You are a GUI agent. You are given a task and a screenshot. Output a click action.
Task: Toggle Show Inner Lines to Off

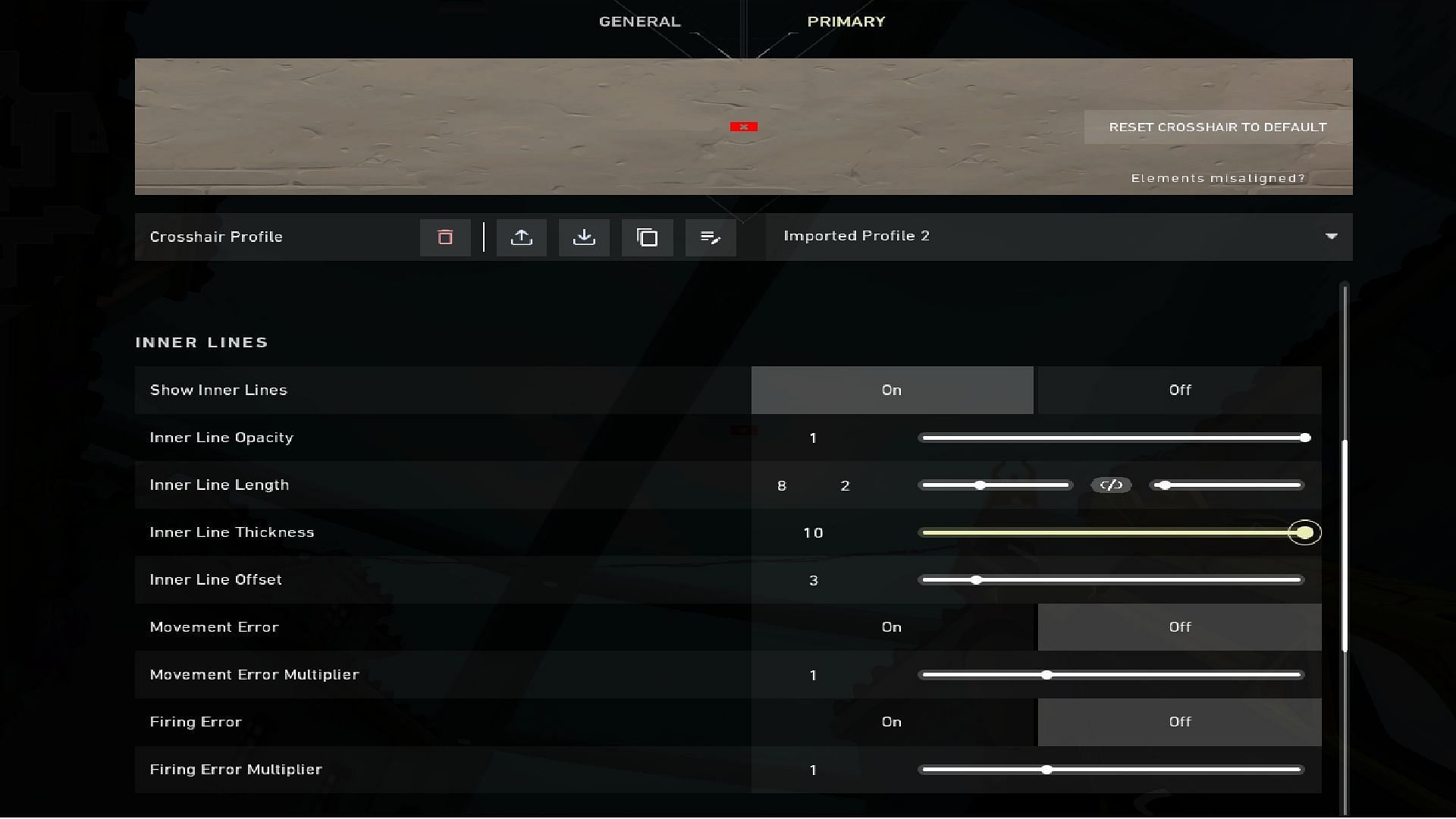pyautogui.click(x=1180, y=389)
